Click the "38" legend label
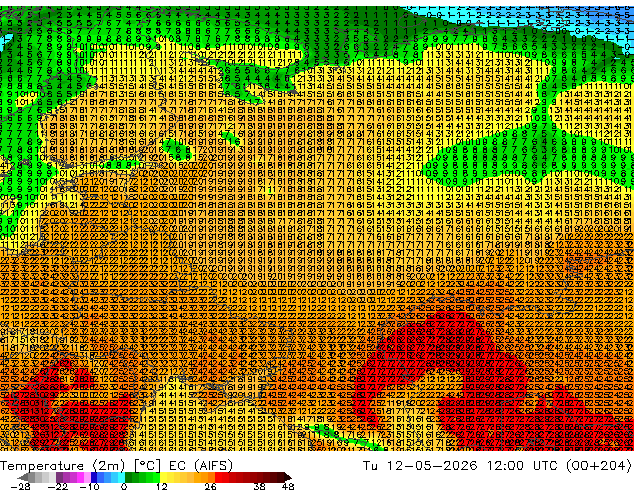The image size is (634, 490). [259, 486]
